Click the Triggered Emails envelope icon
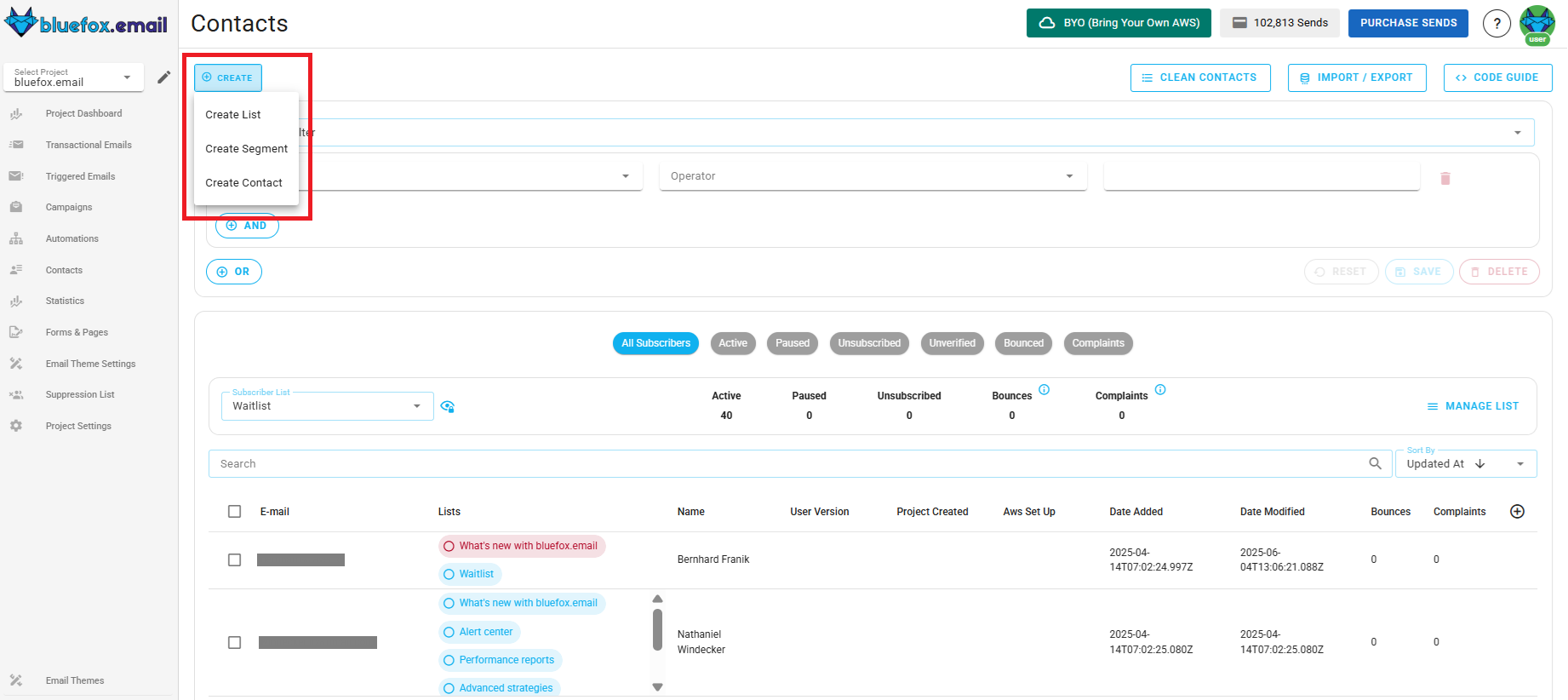This screenshot has width=1568, height=700. click(16, 176)
